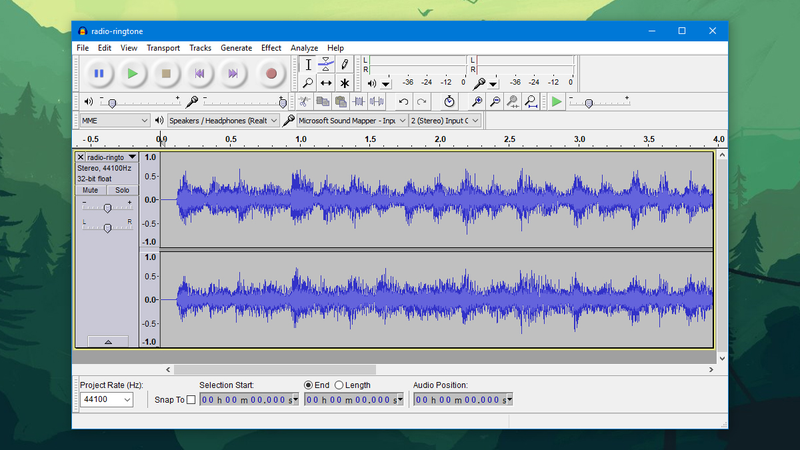
Task: Click the output volume slider handle
Action: pos(112,103)
